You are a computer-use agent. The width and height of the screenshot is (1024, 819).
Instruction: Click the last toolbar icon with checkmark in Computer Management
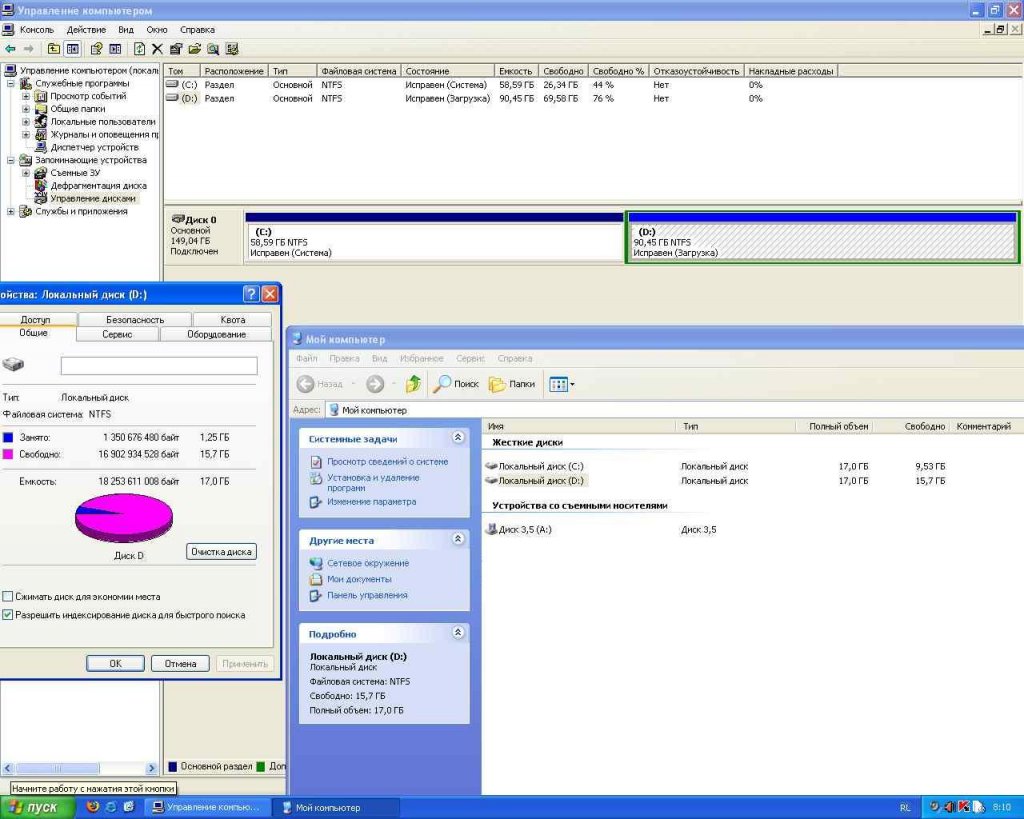coord(232,49)
